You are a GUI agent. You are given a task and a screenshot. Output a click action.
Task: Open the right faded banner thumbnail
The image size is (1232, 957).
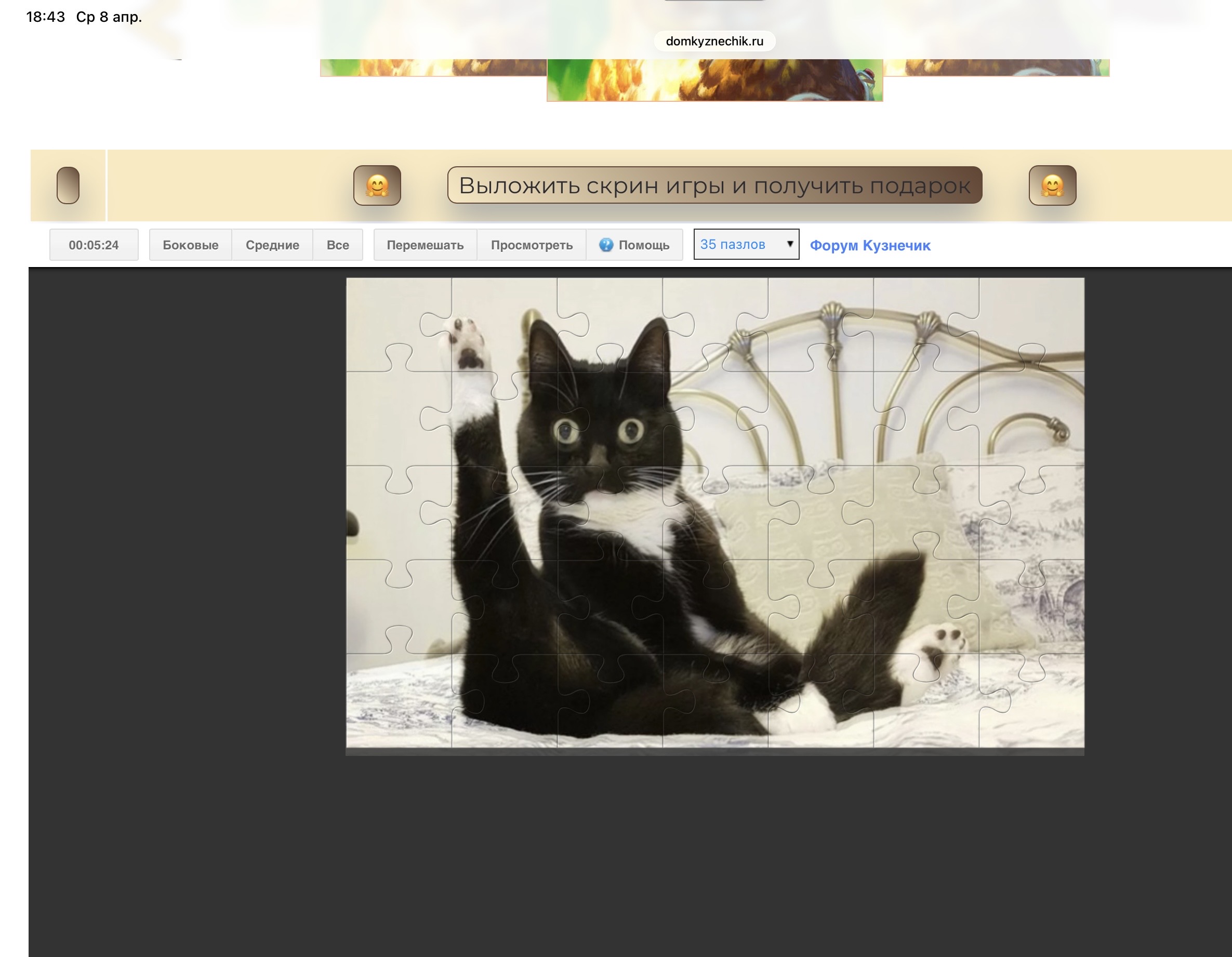click(996, 67)
